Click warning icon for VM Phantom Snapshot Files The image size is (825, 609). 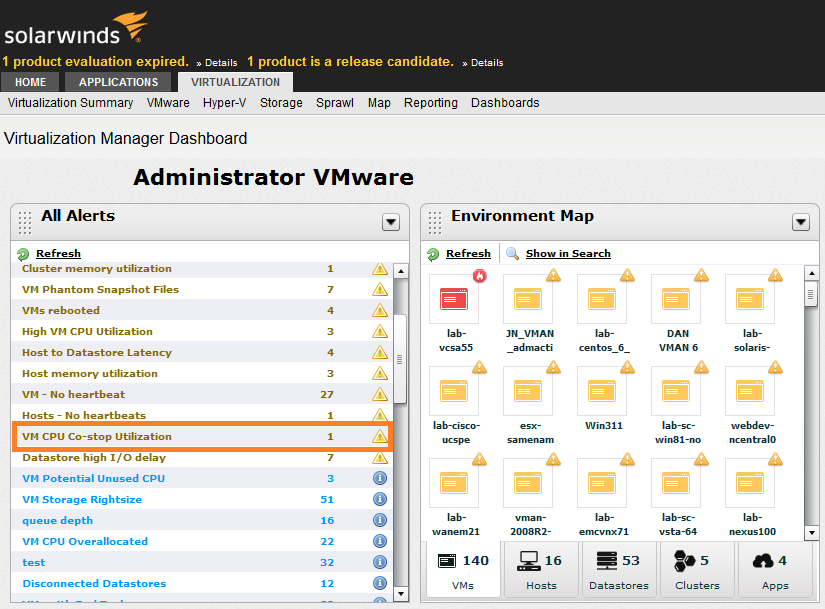click(x=380, y=289)
